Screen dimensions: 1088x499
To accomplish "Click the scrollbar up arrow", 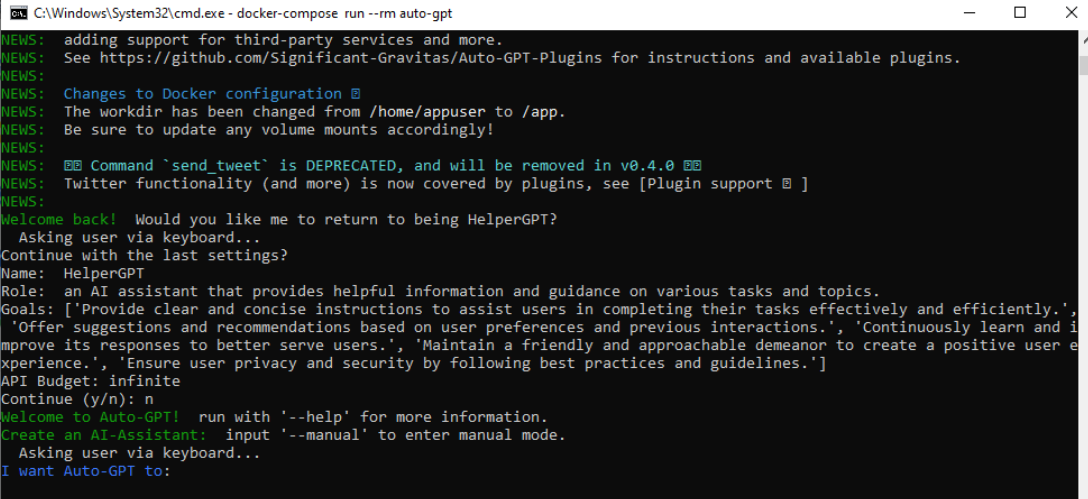I will pos(1082,42).
